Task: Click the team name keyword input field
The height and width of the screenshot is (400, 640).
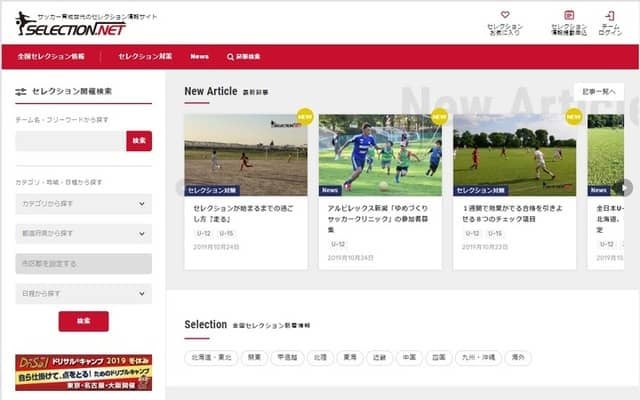Action: (x=70, y=141)
